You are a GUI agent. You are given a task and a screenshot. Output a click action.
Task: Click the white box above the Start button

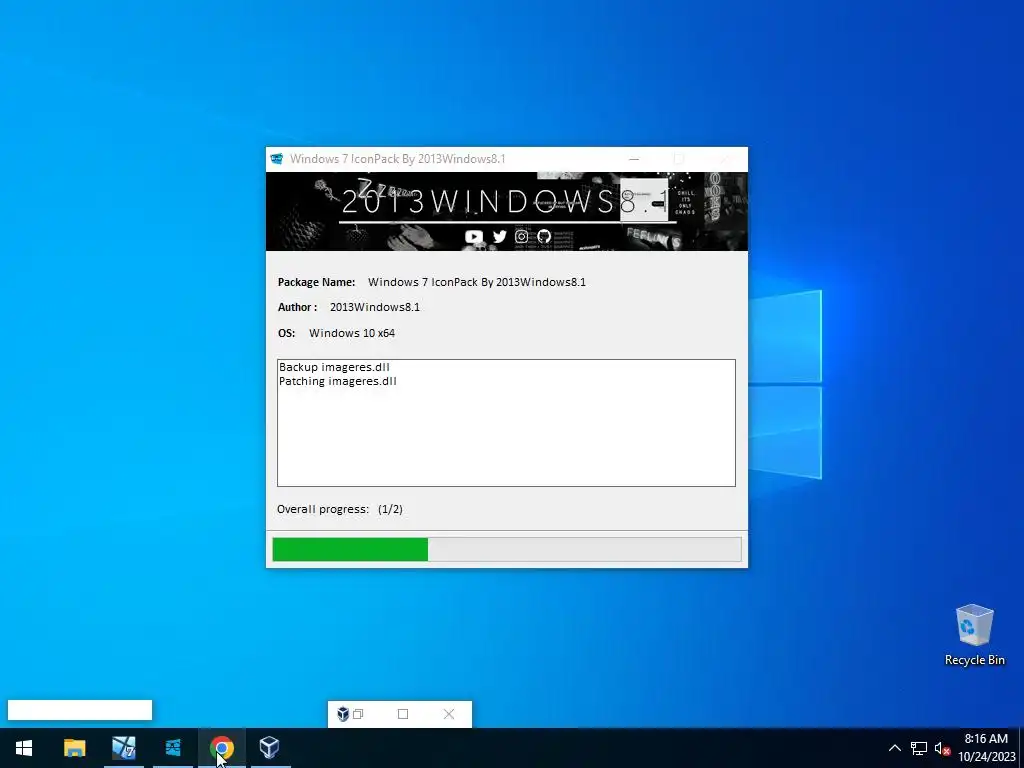80,710
